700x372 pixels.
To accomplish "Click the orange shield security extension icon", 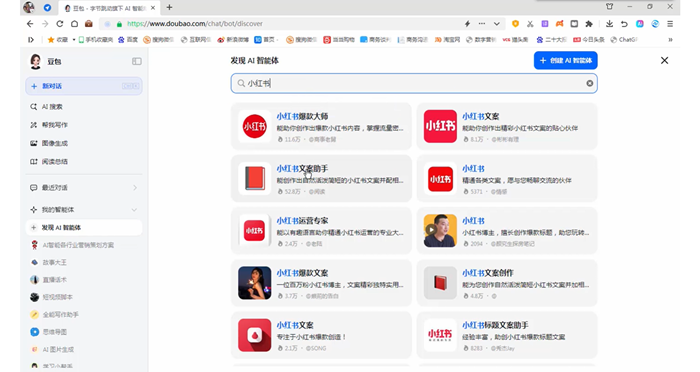I will [515, 24].
